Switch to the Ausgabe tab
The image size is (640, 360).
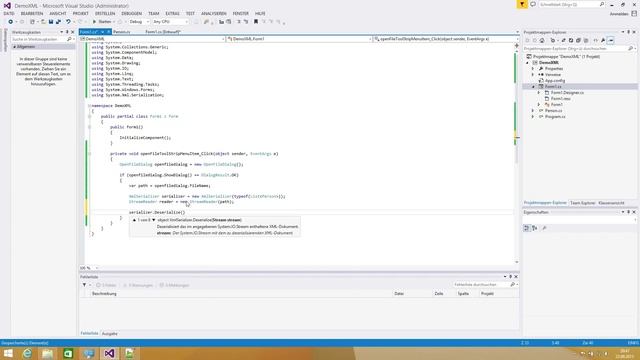[109, 334]
